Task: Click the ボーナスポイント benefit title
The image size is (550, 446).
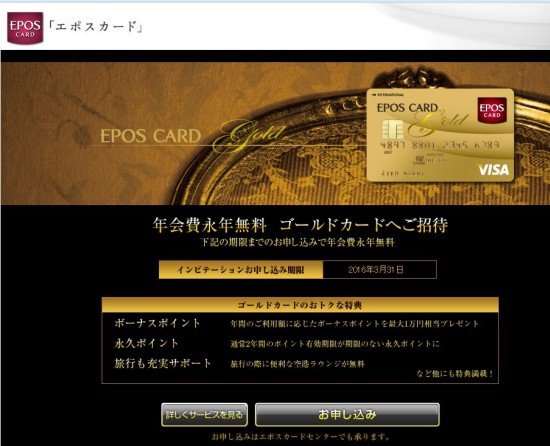Action: [x=157, y=323]
